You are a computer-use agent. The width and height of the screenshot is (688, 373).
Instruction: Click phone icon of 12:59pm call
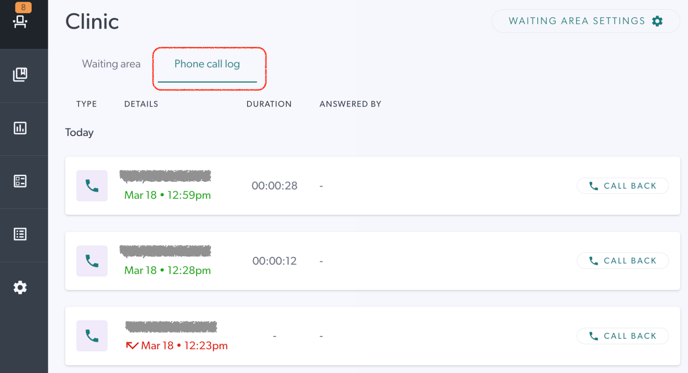92,186
